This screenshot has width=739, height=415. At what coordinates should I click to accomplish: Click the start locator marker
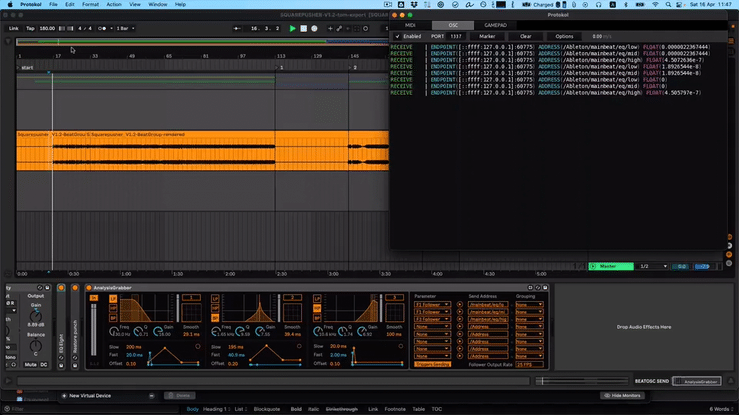click(x=27, y=67)
